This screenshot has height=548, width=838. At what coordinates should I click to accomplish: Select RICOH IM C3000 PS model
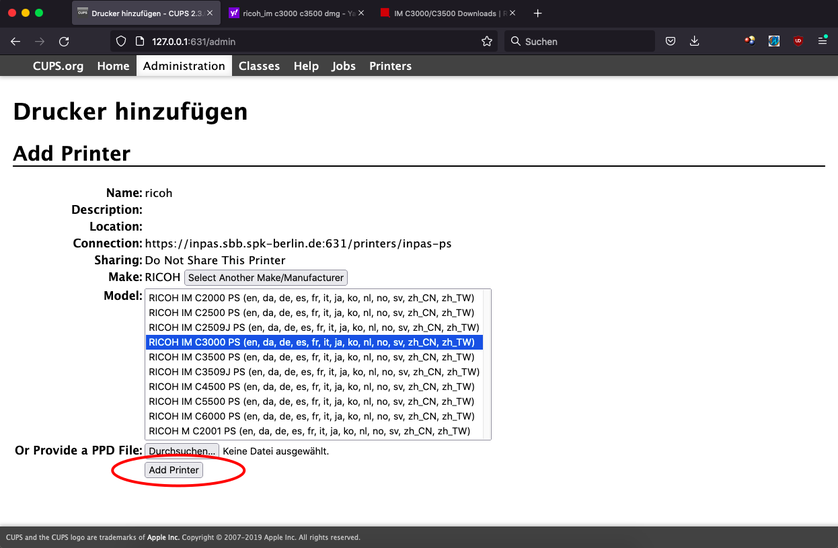(x=312, y=342)
